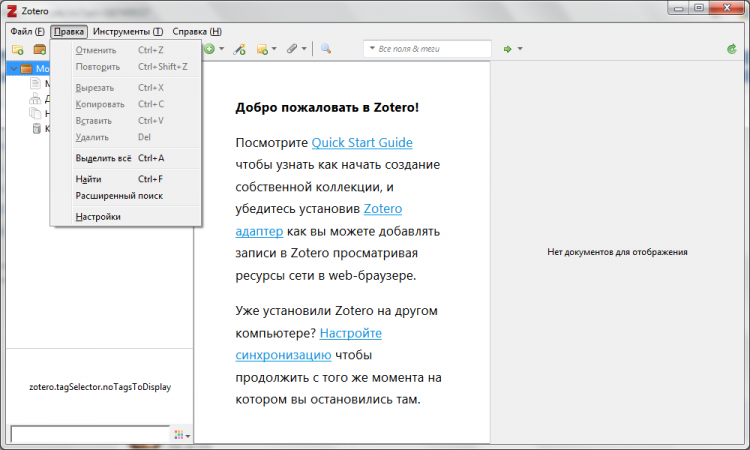Click the New Collection toolbar icon
The image size is (750, 450).
17,49
